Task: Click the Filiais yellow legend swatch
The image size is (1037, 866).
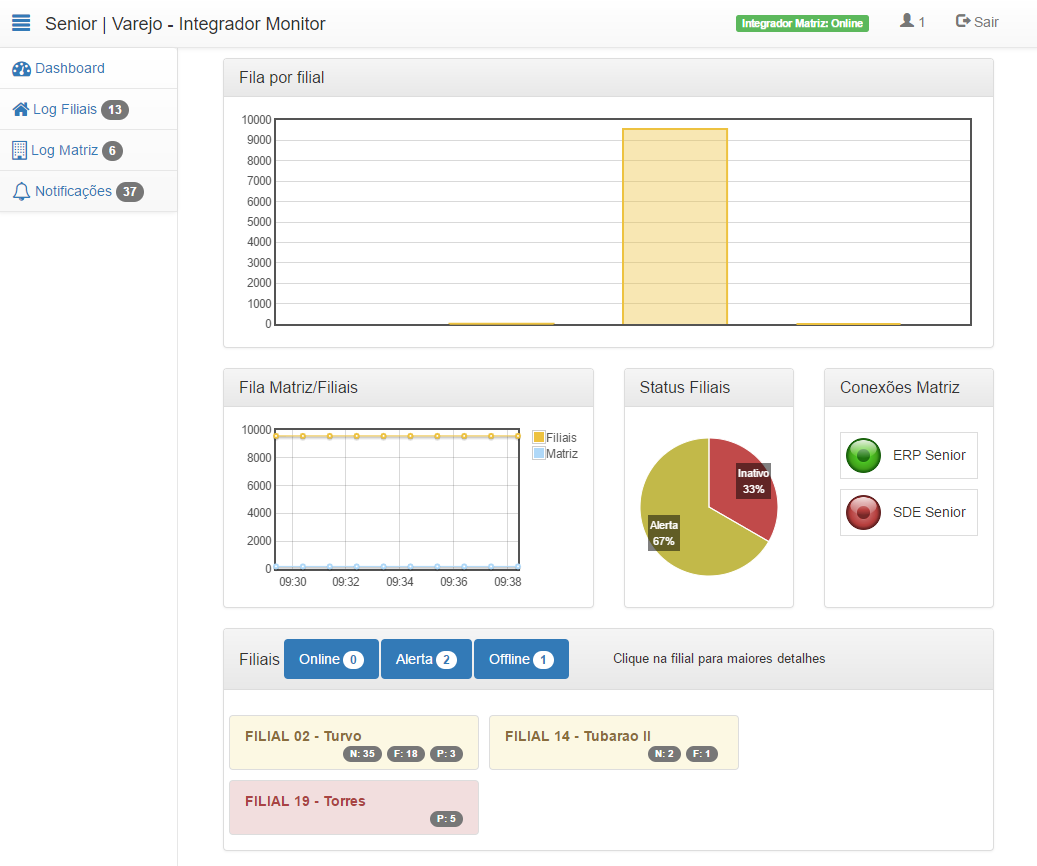Action: tap(538, 437)
